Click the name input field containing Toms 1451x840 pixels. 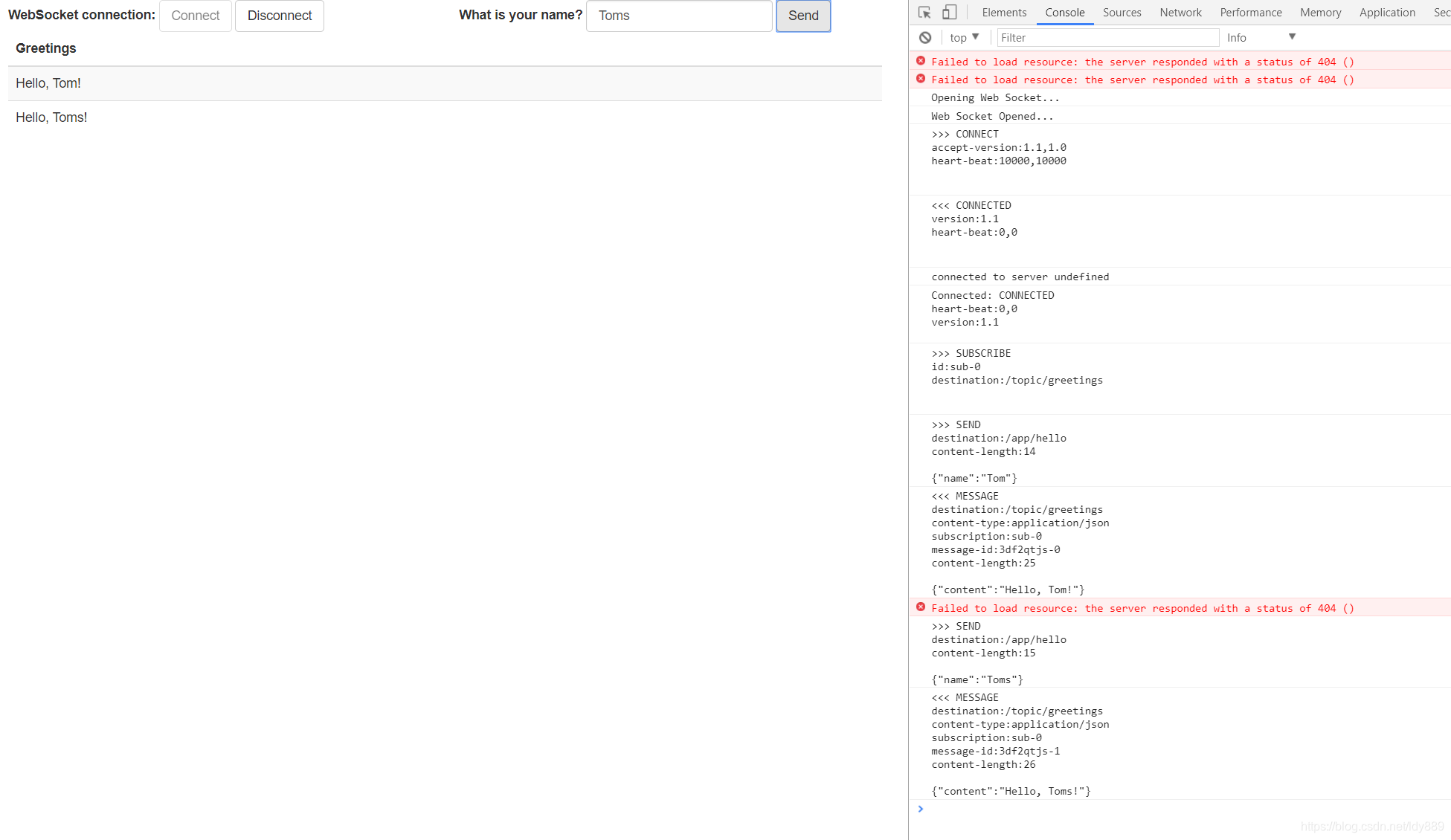tap(679, 16)
